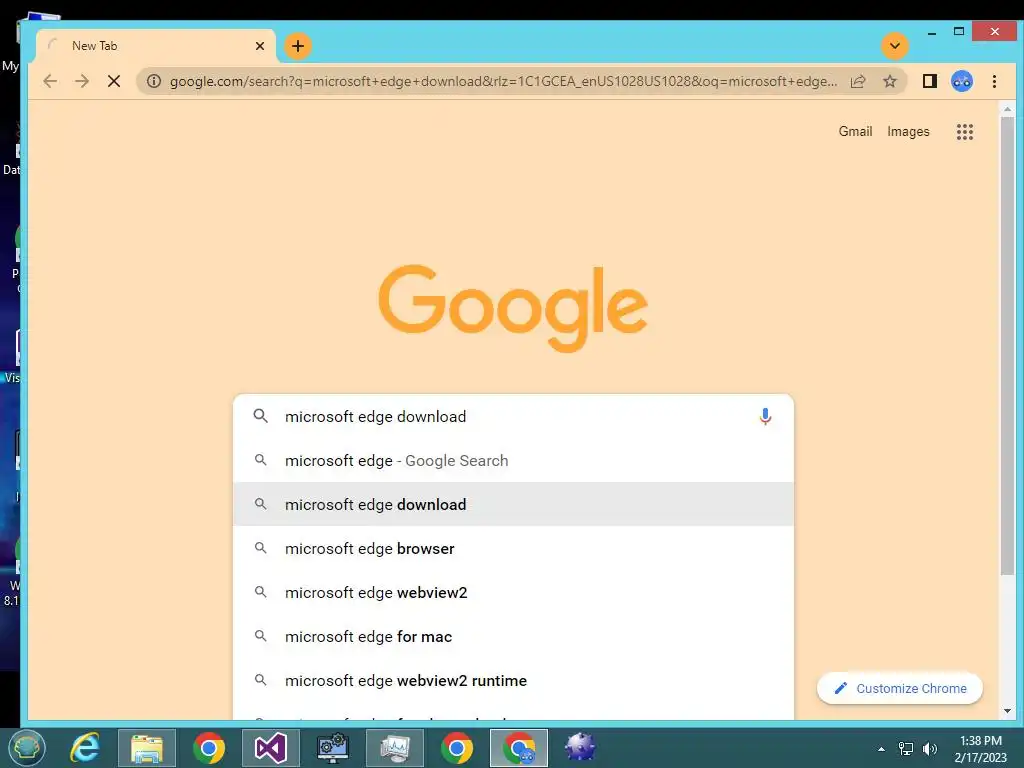View site information icon in address bar

(x=153, y=82)
